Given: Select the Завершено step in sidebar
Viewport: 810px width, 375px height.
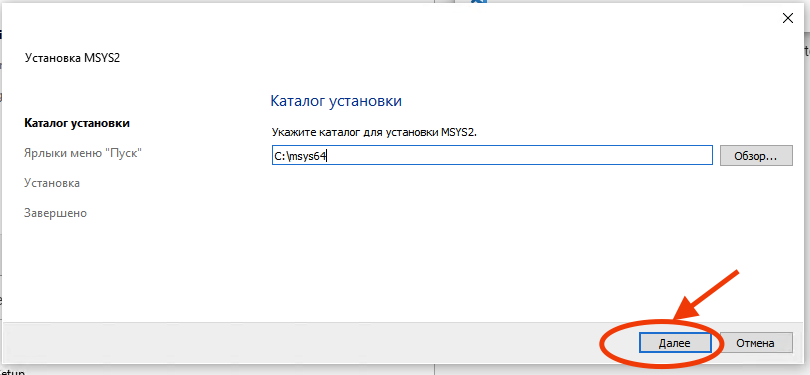Looking at the screenshot, I should (x=55, y=213).
